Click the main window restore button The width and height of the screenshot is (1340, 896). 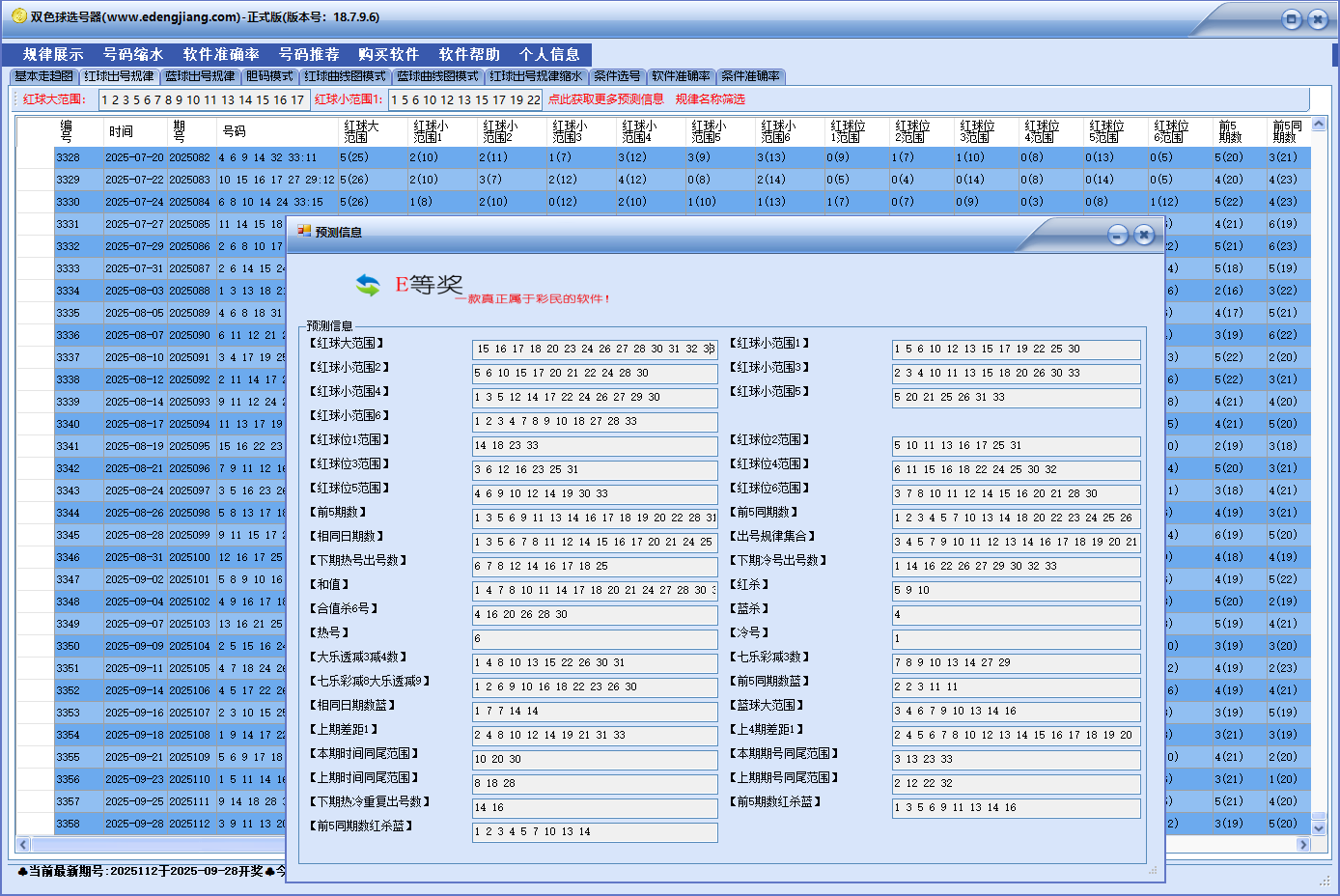click(1292, 19)
